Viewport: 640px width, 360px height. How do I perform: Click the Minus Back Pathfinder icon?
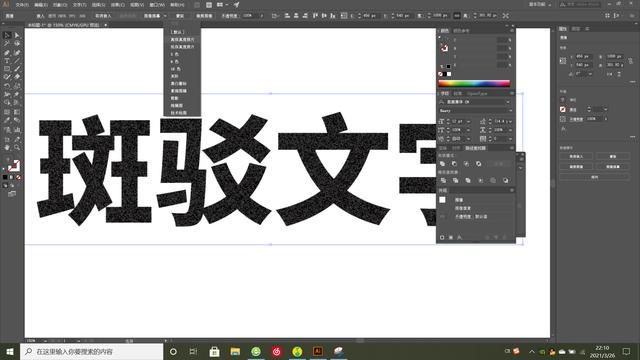tap(505, 180)
